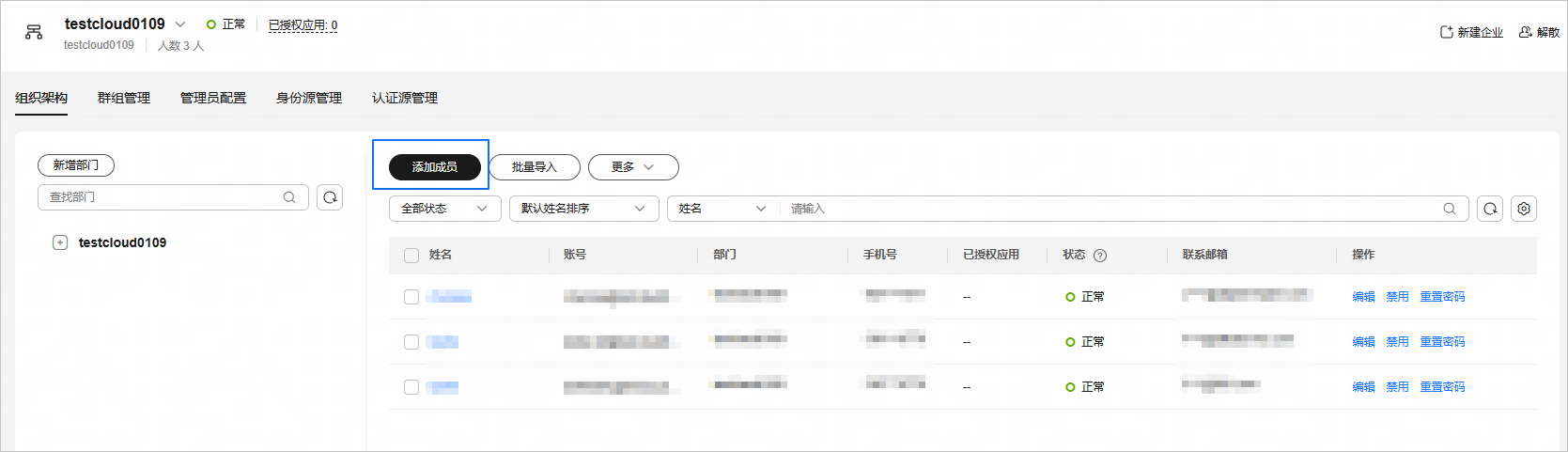Refresh the department tree
Viewport: 1568px width, 452px height.
330,197
